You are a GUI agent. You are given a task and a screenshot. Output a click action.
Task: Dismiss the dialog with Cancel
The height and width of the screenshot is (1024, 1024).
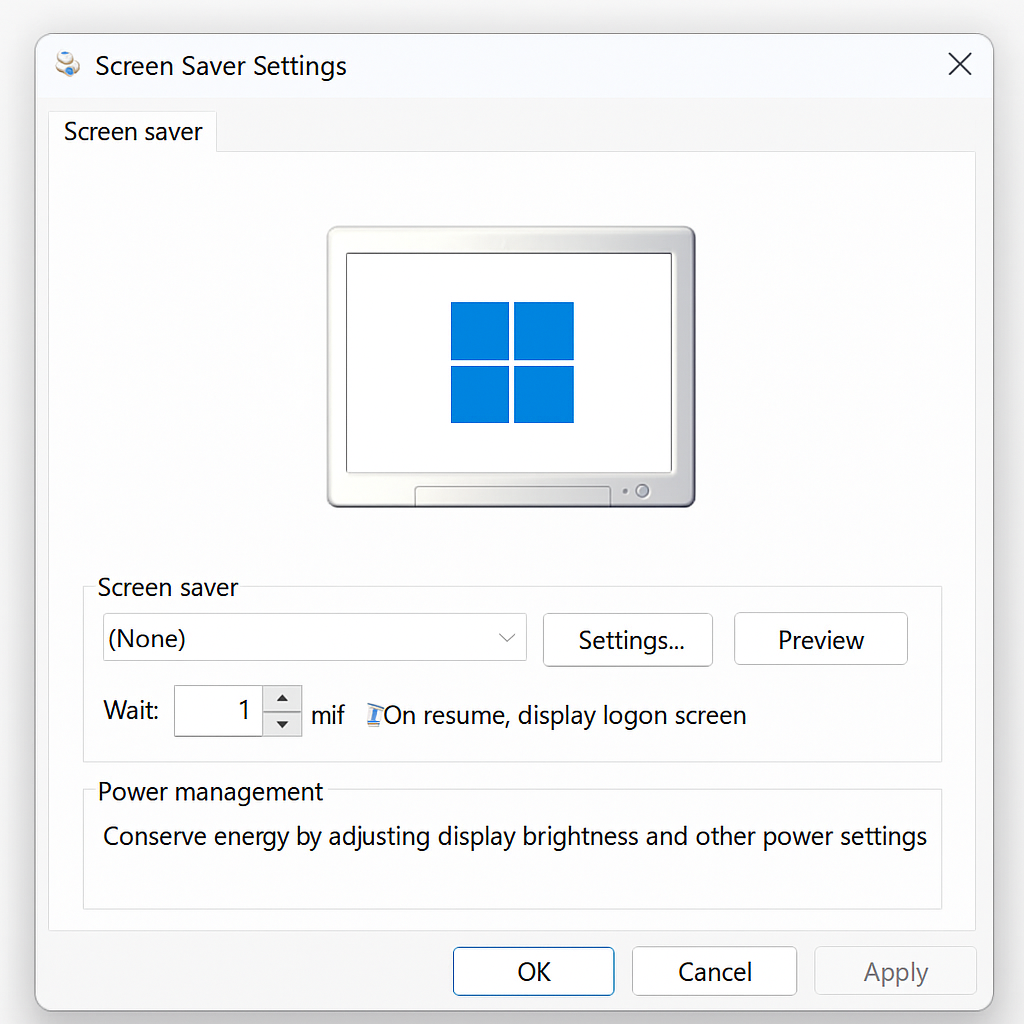pyautogui.click(x=714, y=970)
